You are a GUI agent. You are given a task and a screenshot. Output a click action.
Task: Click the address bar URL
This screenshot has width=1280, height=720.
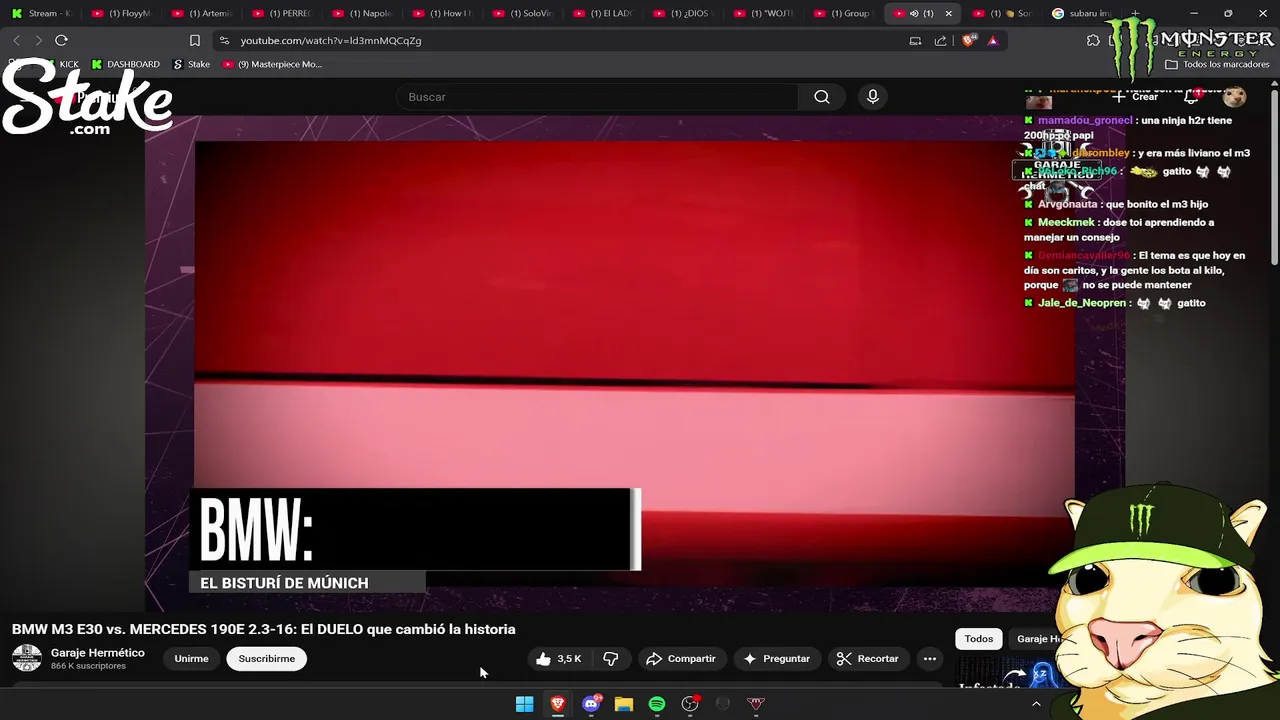click(331, 41)
